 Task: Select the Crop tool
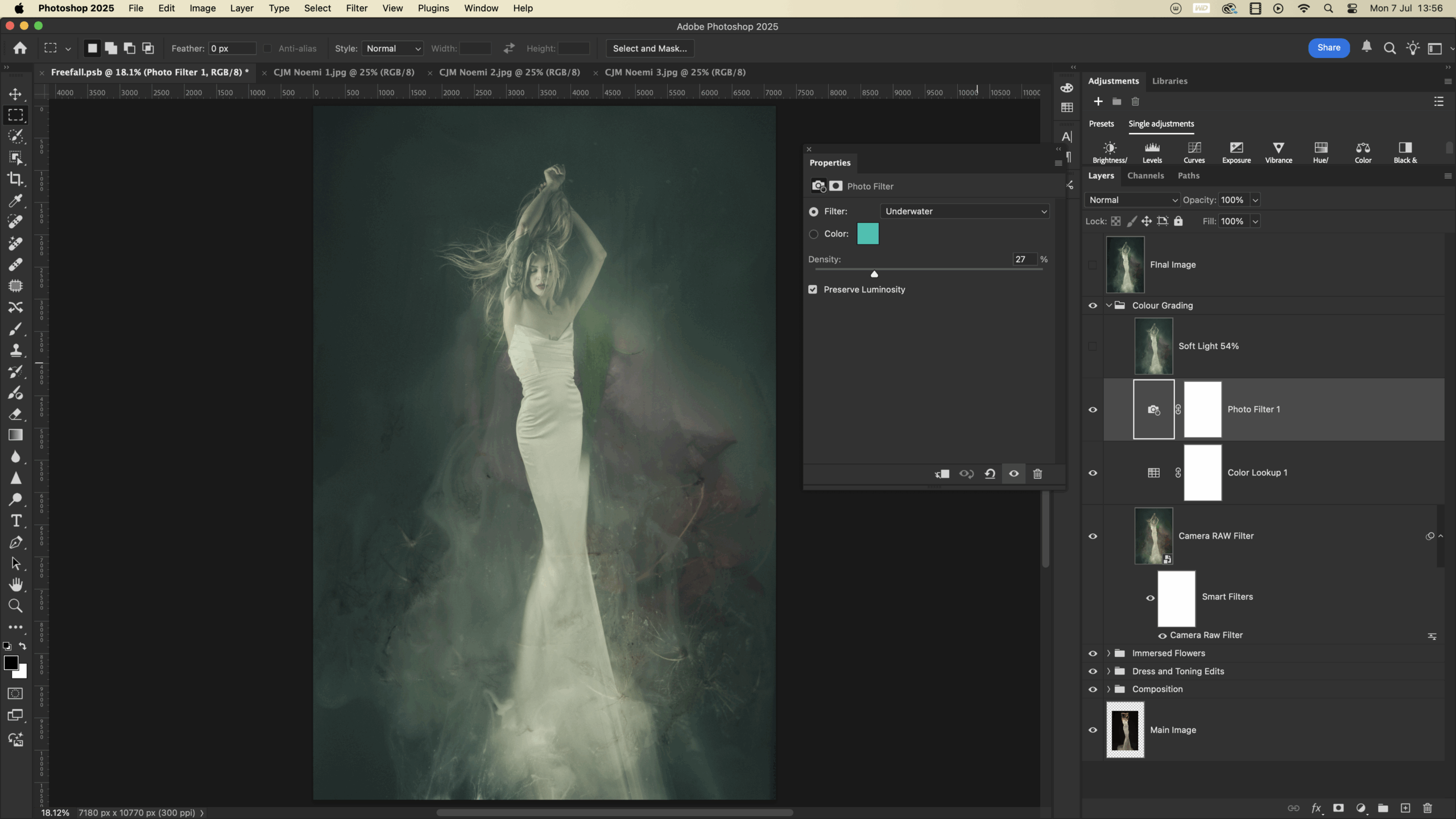[15, 179]
